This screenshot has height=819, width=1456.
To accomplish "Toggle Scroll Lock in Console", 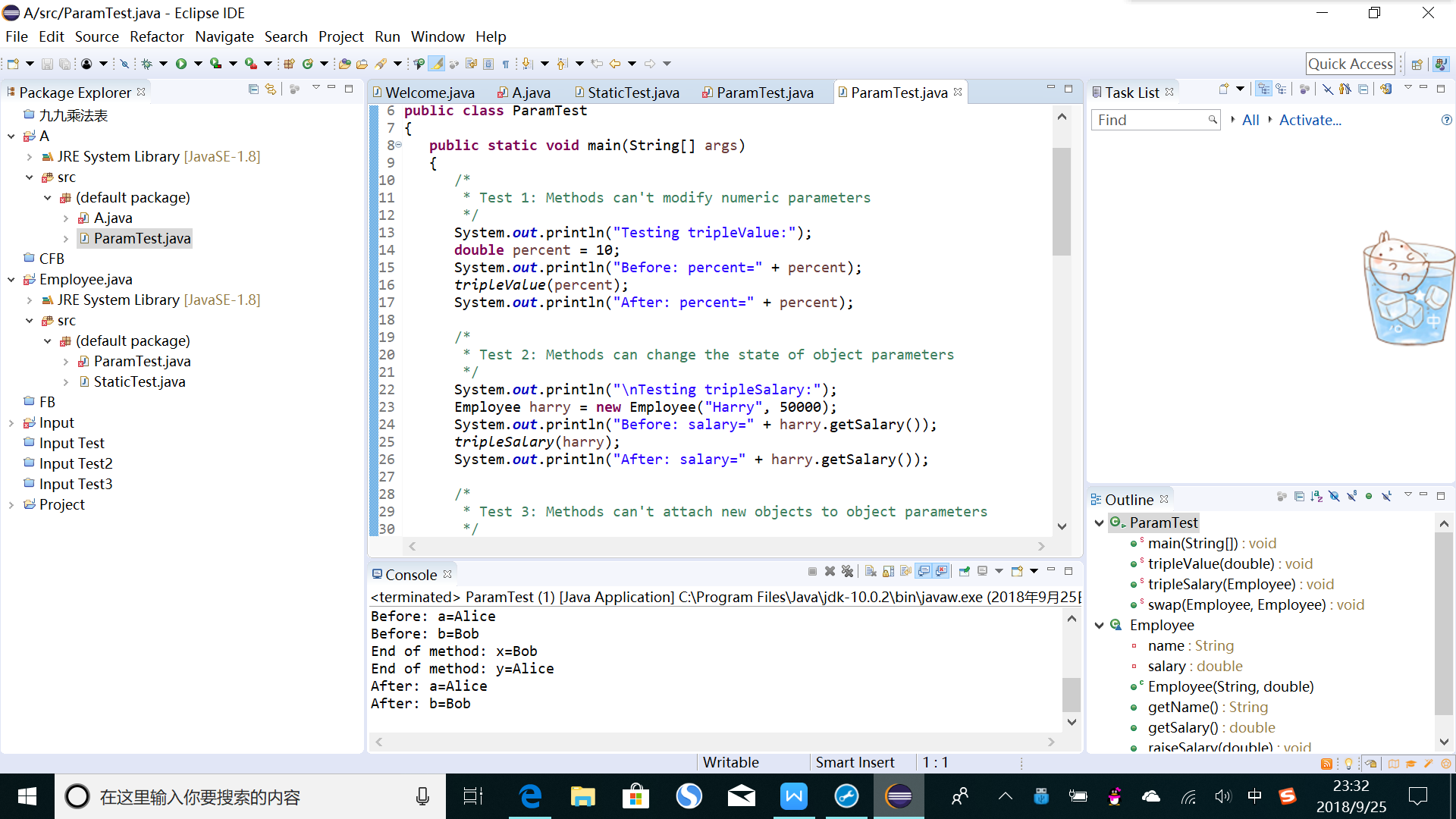I will click(888, 571).
